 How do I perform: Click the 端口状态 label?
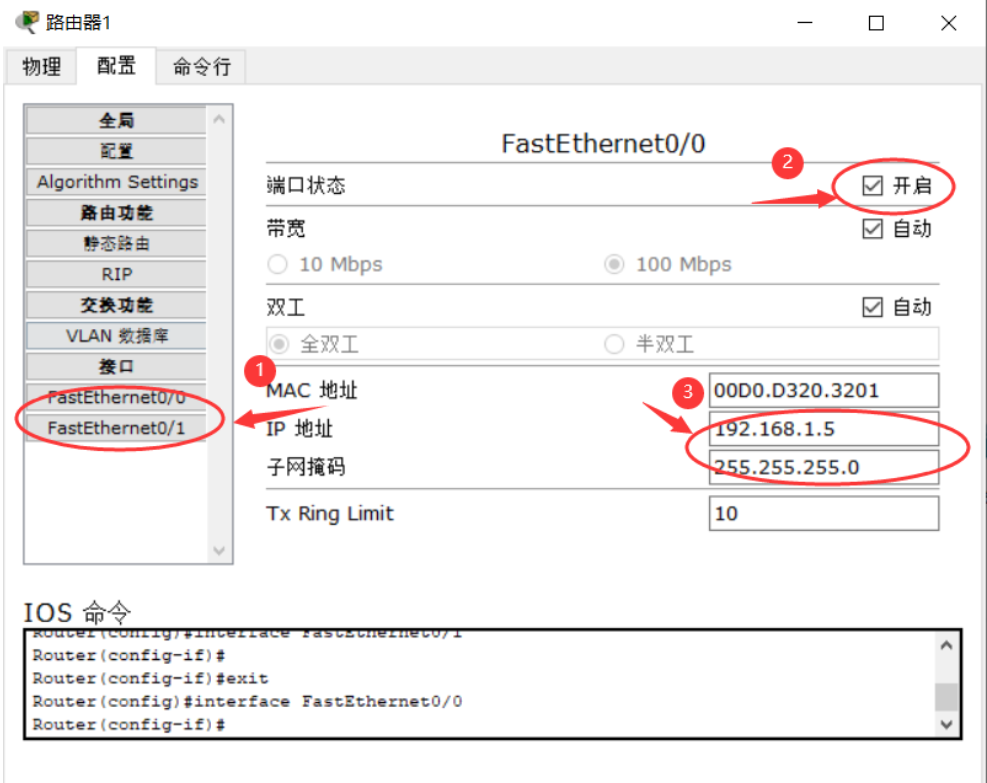(x=306, y=186)
